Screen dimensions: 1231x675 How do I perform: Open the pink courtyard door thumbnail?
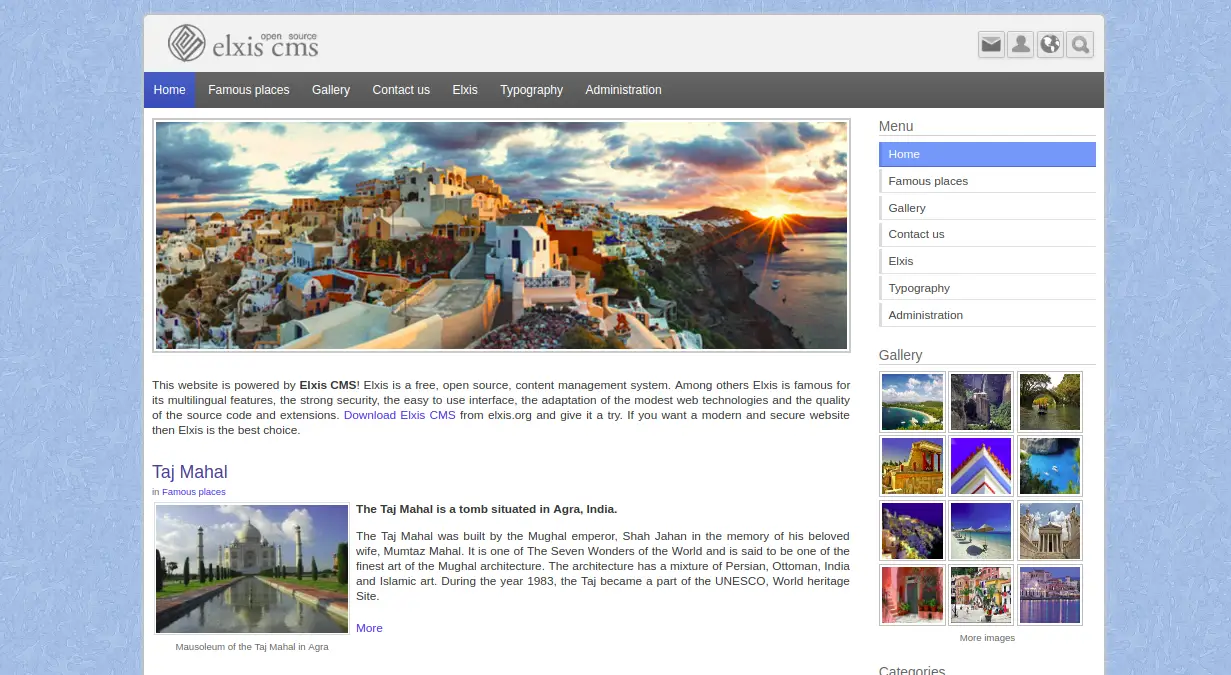(912, 595)
